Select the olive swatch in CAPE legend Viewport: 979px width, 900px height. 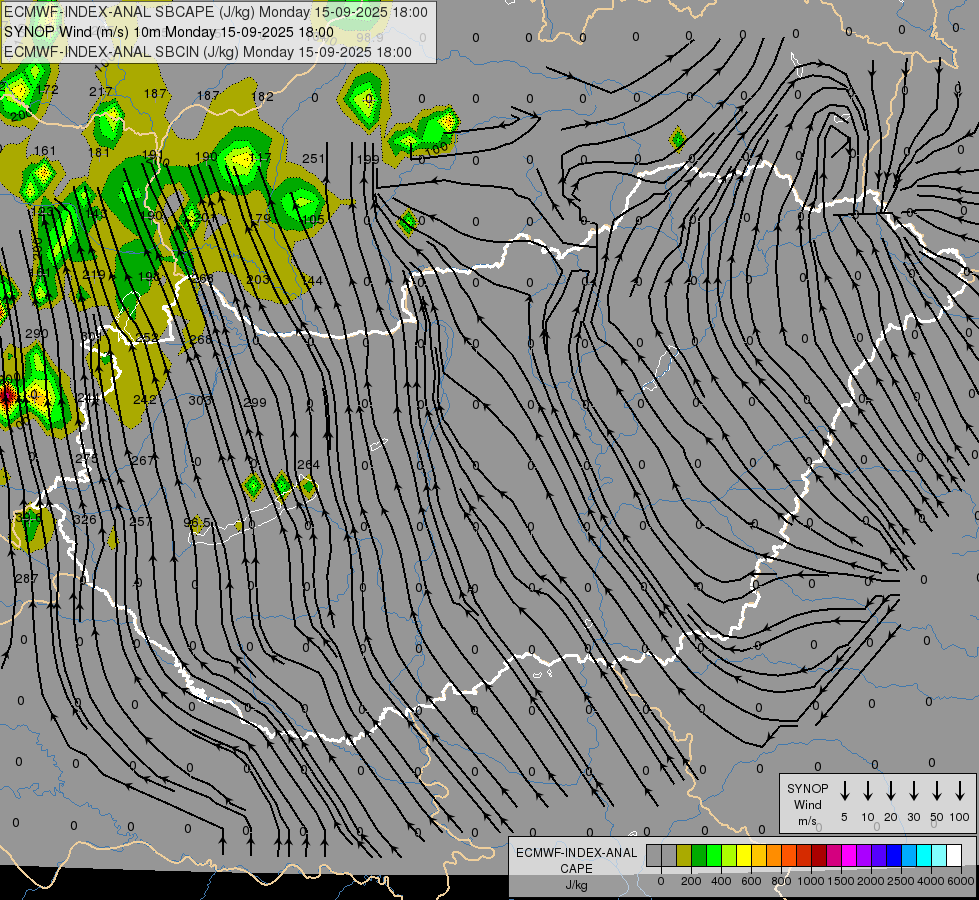(x=684, y=856)
